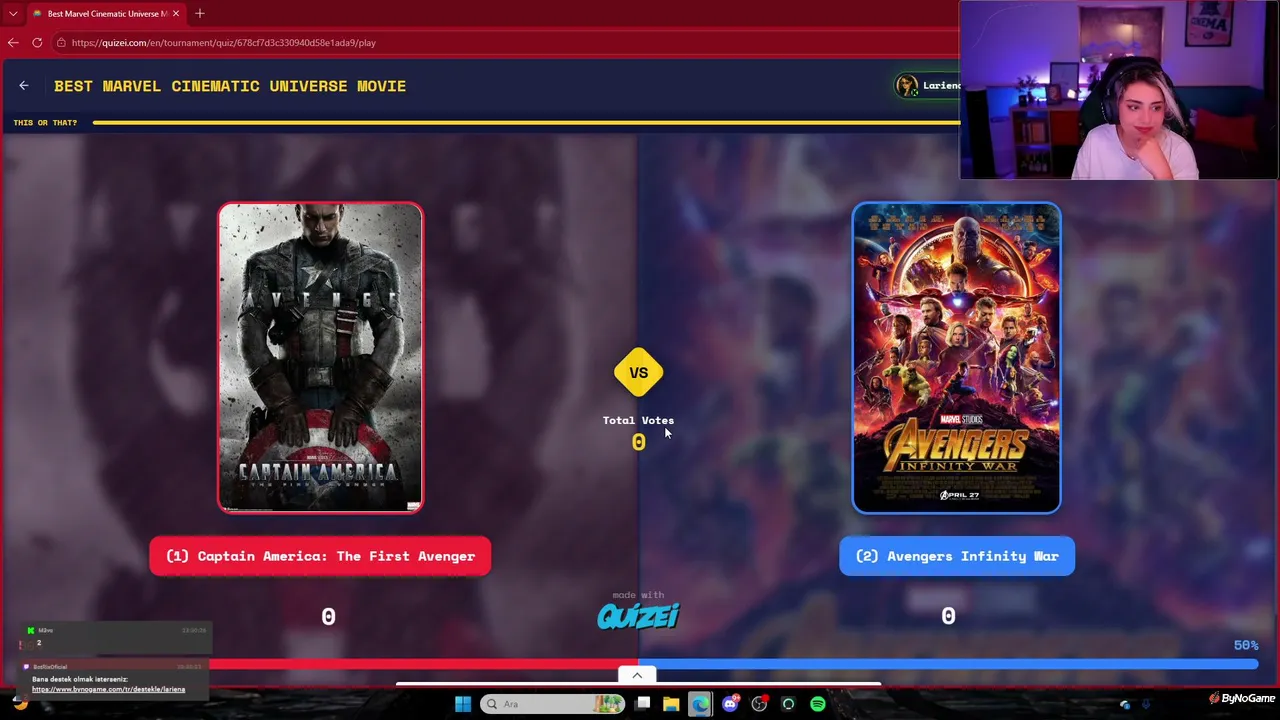Reload the page with the refresh icon
The image size is (1280, 720).
37,43
